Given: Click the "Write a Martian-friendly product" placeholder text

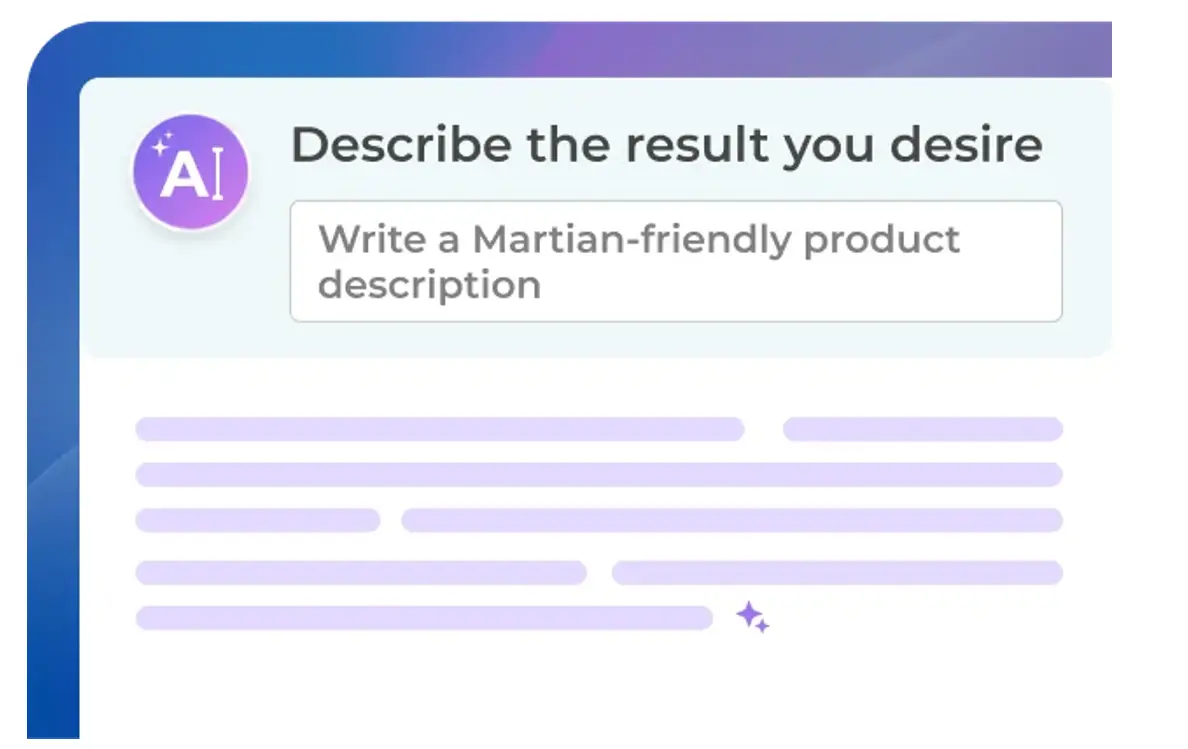Looking at the screenshot, I should [638, 240].
